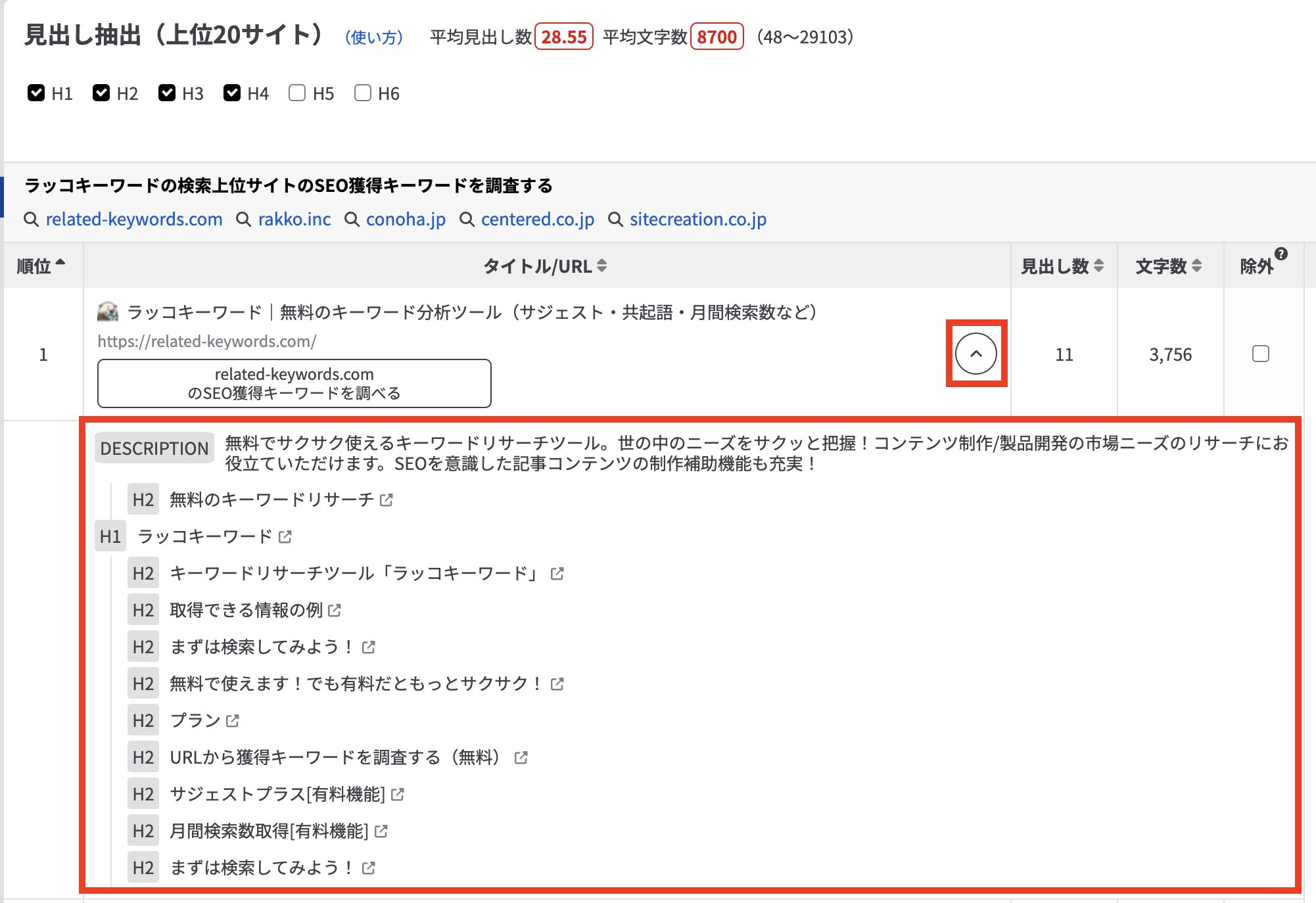
Task: Open external link icon next to プラン
Action: click(x=232, y=721)
